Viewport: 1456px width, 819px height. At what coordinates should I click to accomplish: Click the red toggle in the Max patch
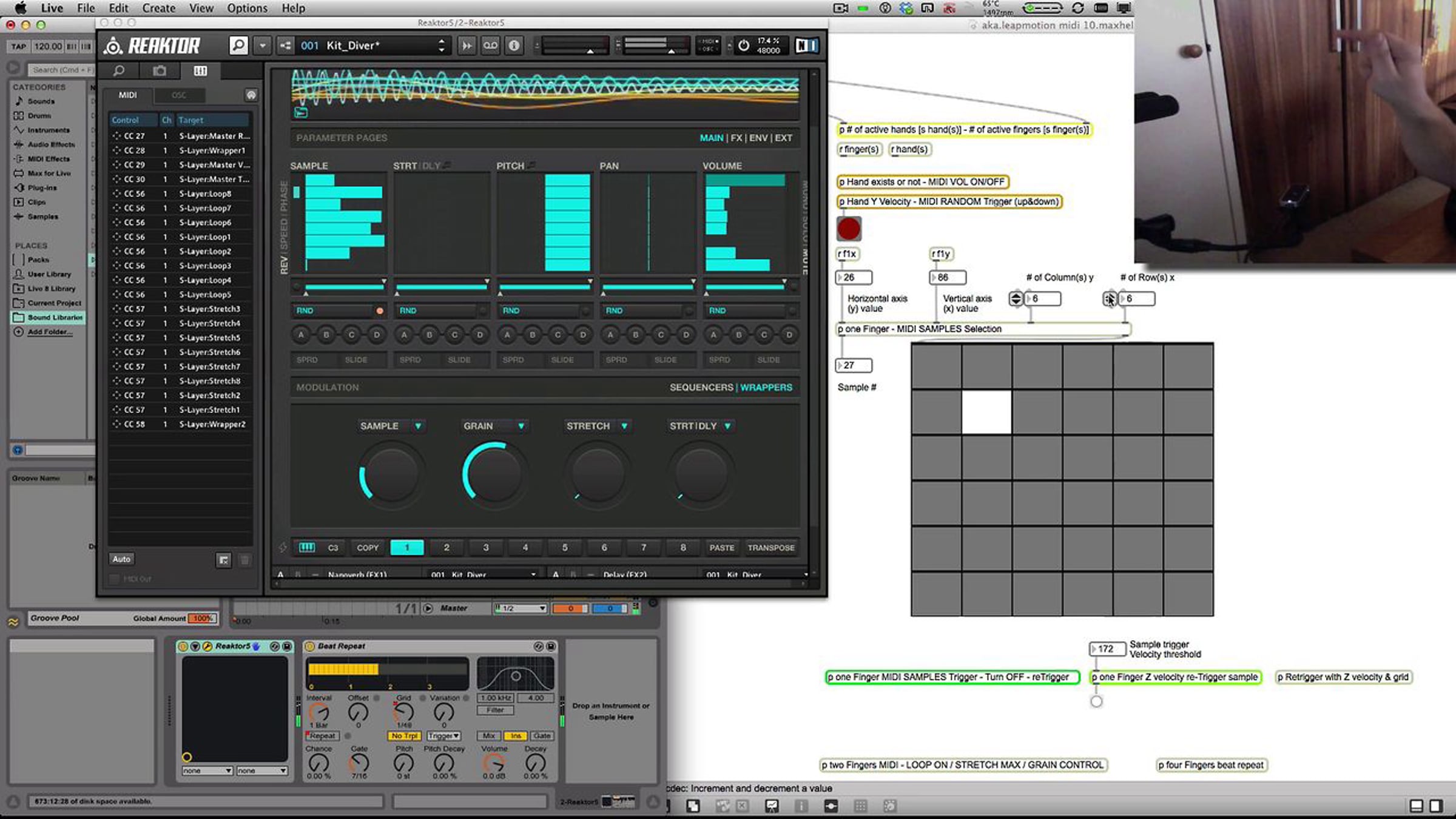coord(848,229)
